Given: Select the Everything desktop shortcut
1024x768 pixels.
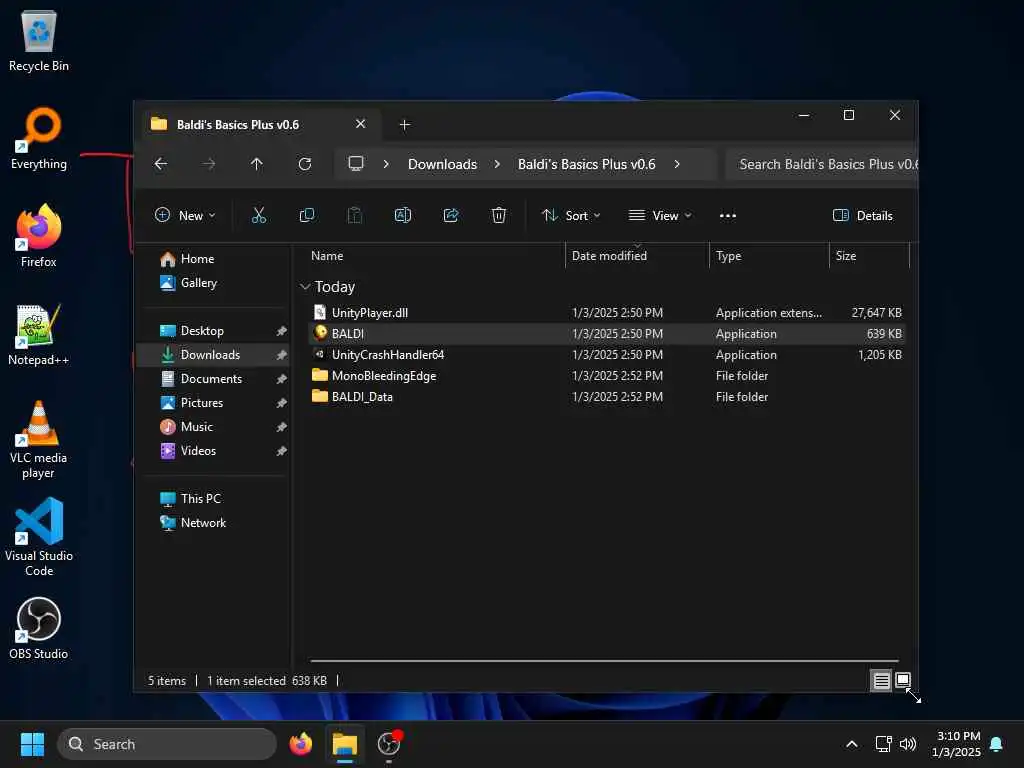Looking at the screenshot, I should tap(39, 139).
